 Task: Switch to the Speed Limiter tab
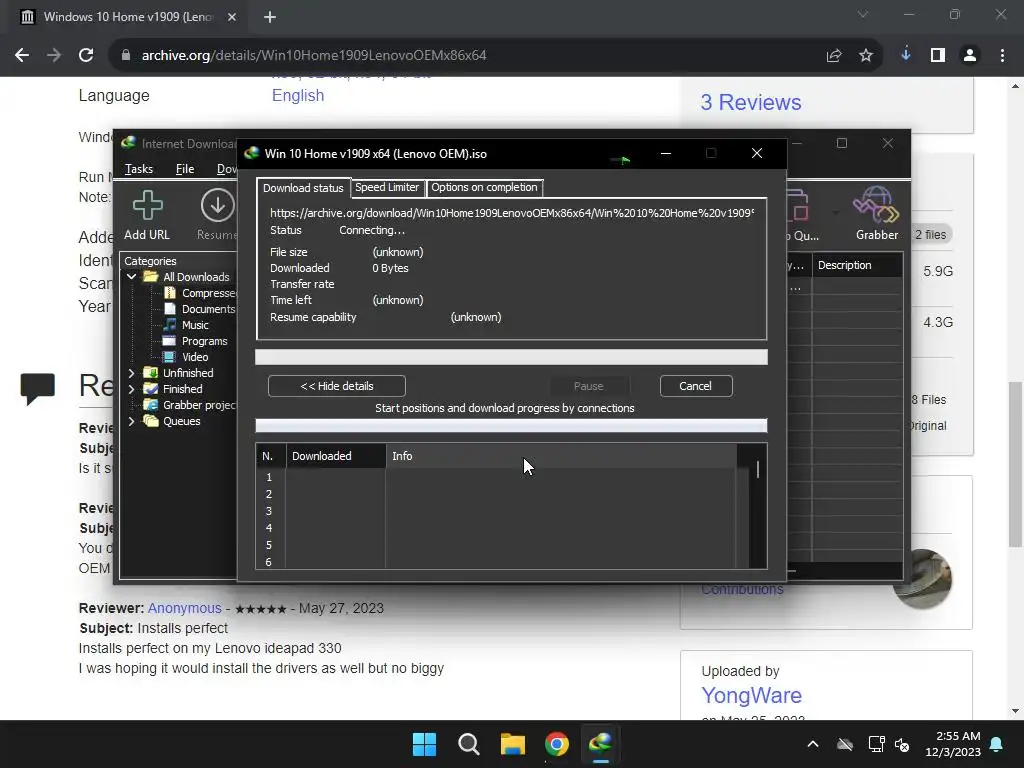[x=387, y=187]
